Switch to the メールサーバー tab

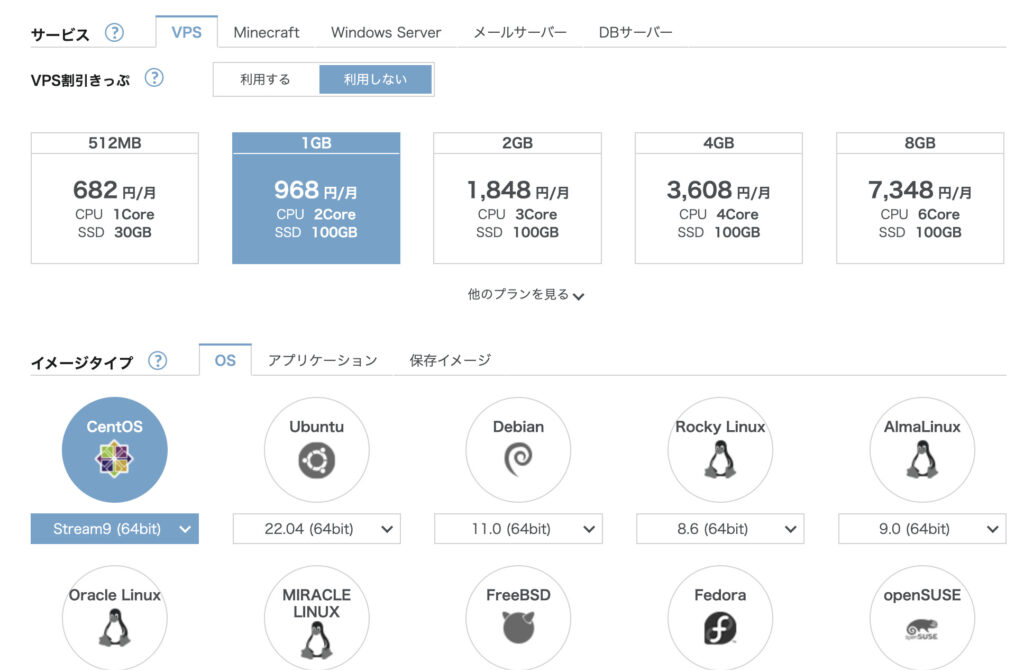tap(520, 32)
